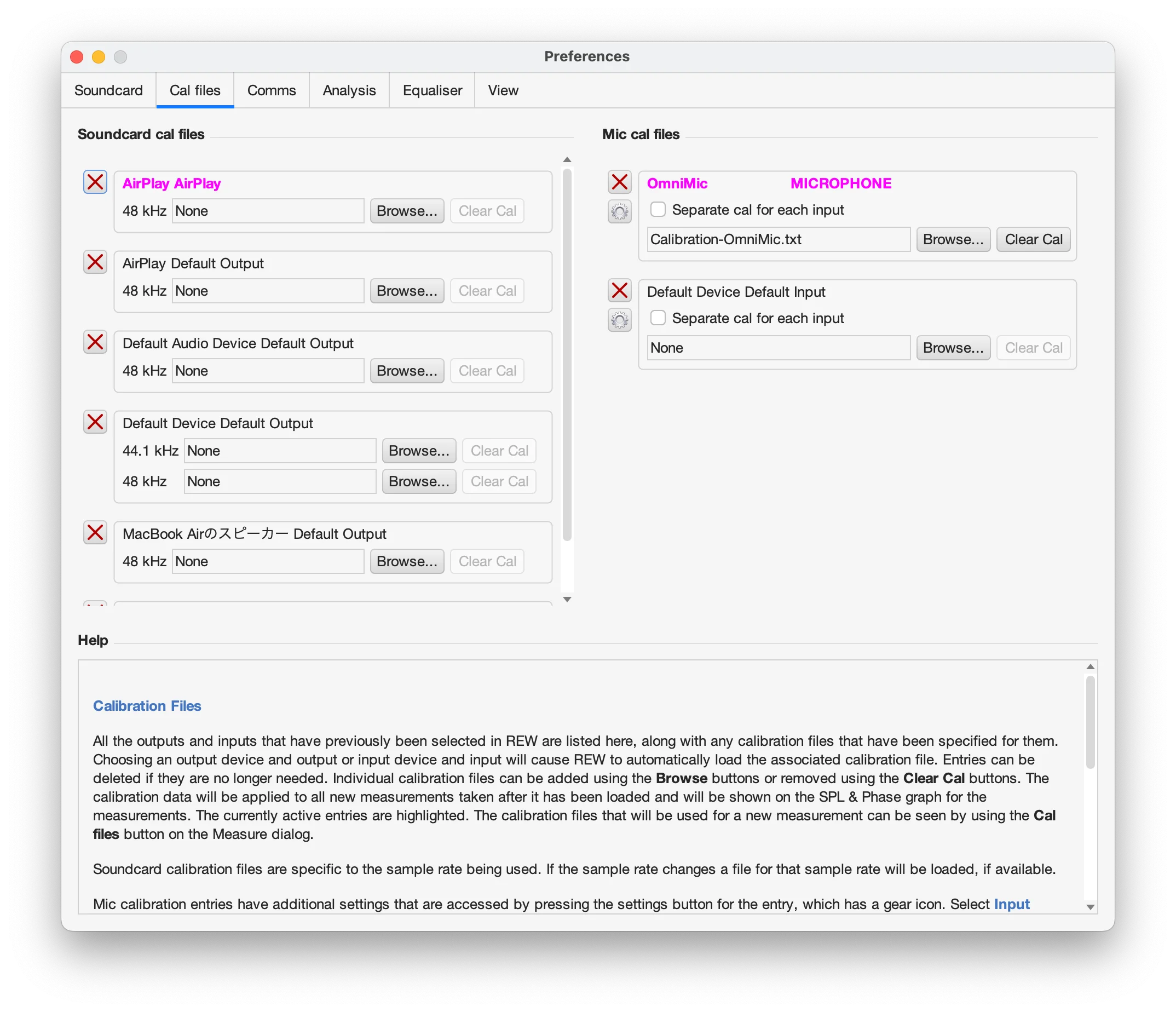Enable separate cal for each OmniMic input
This screenshot has width=1176, height=1012.
pyautogui.click(x=658, y=209)
